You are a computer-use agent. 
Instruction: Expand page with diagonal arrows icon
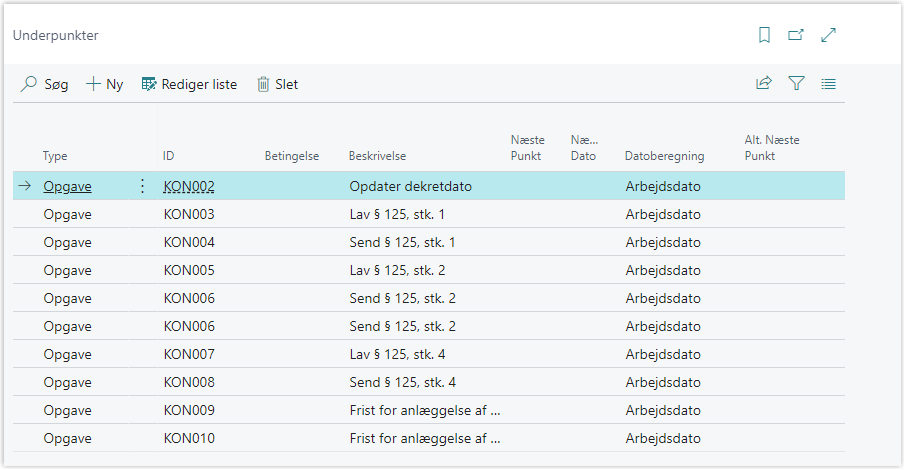click(x=828, y=35)
